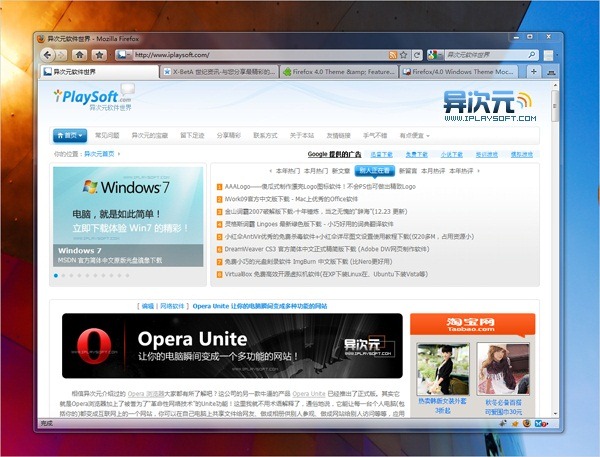The image size is (600, 457).
Task: Select the 新文章 list tab
Action: point(341,171)
